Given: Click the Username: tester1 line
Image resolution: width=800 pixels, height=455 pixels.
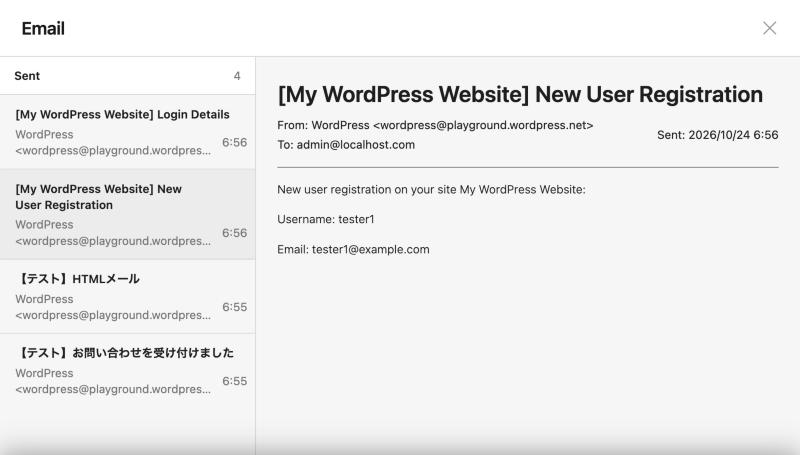Looking at the screenshot, I should tap(326, 219).
